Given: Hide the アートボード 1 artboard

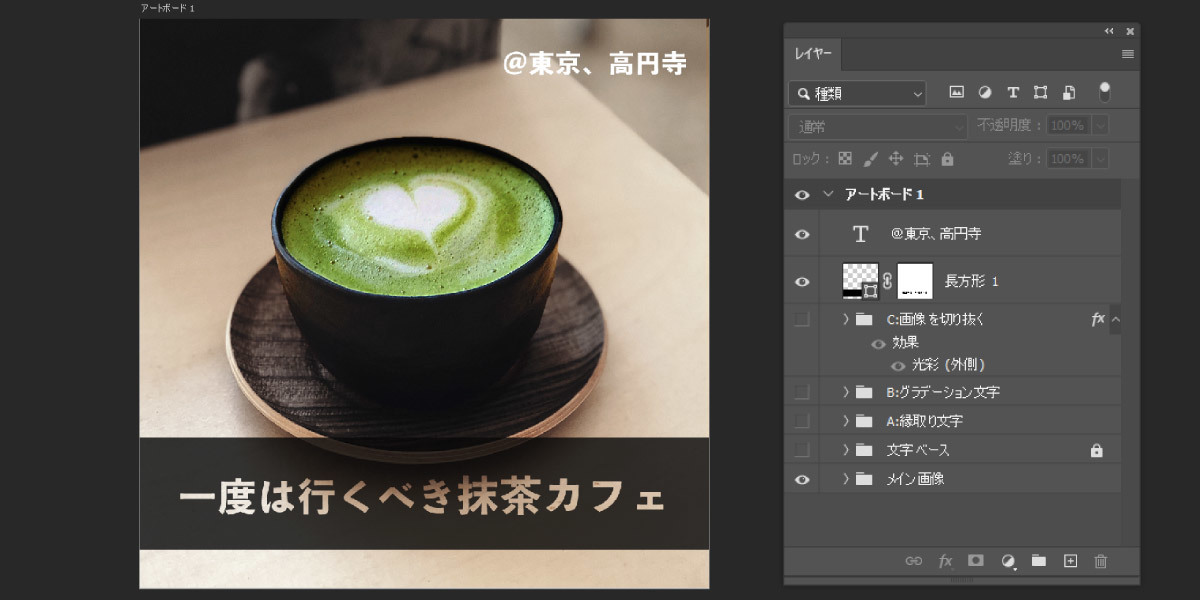Looking at the screenshot, I should pyautogui.click(x=802, y=195).
